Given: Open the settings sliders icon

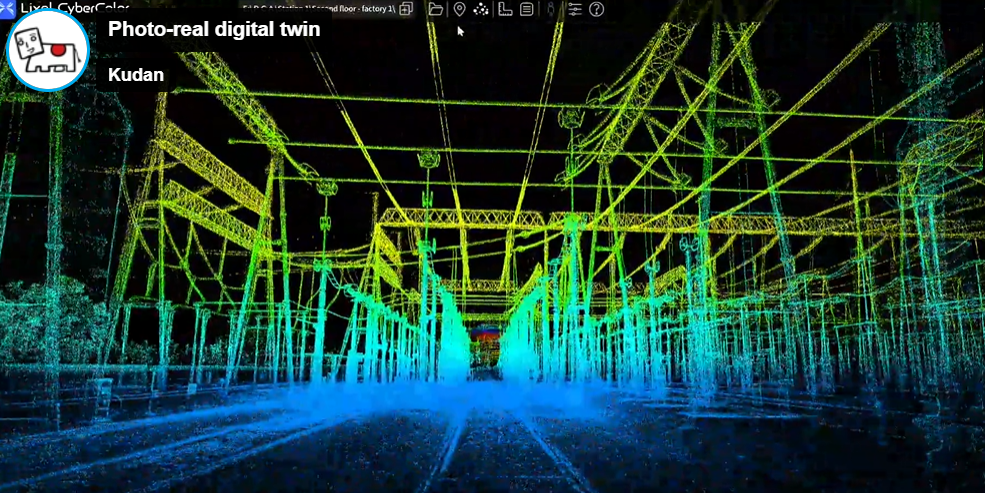Looking at the screenshot, I should pyautogui.click(x=574, y=9).
